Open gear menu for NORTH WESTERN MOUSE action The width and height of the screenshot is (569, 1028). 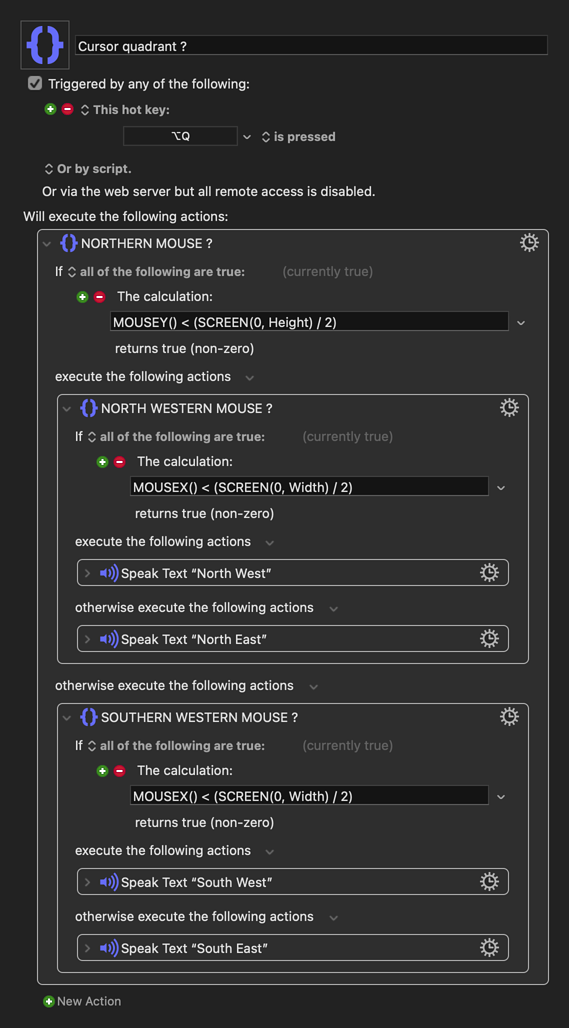click(509, 408)
